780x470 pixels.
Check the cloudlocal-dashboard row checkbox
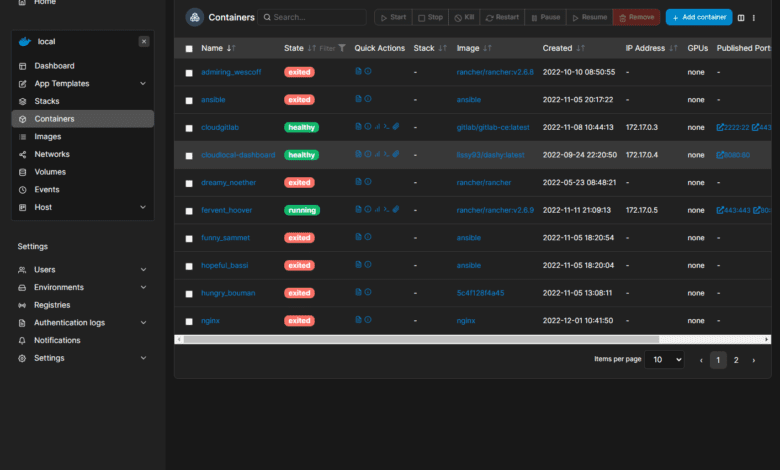pos(189,156)
